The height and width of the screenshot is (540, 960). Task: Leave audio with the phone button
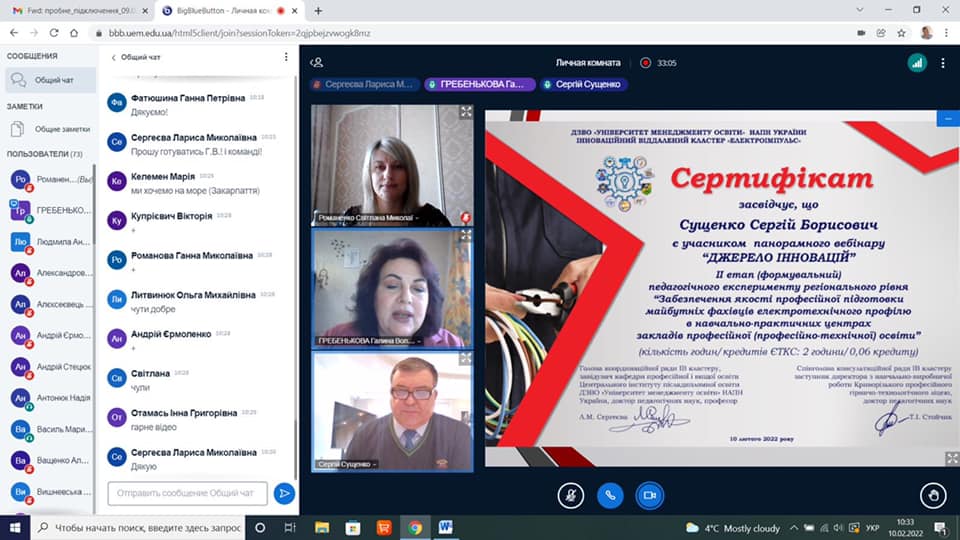(610, 494)
